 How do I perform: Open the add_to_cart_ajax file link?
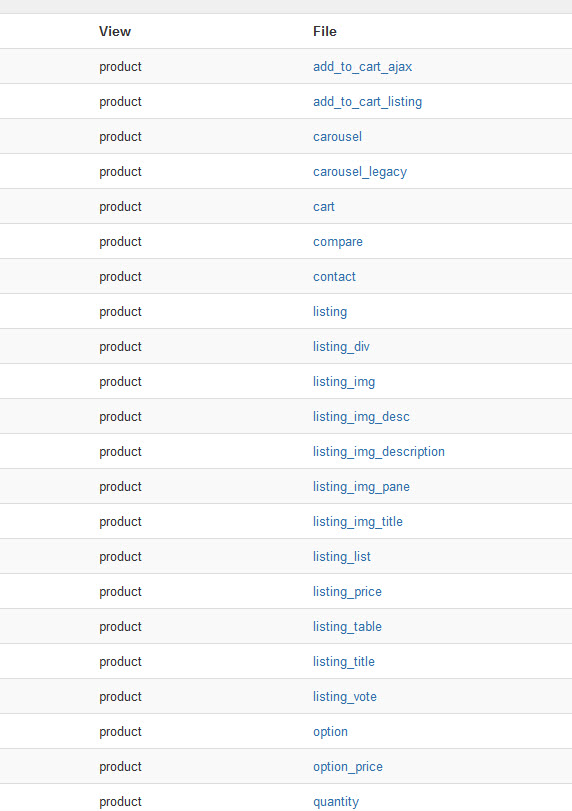(x=363, y=67)
